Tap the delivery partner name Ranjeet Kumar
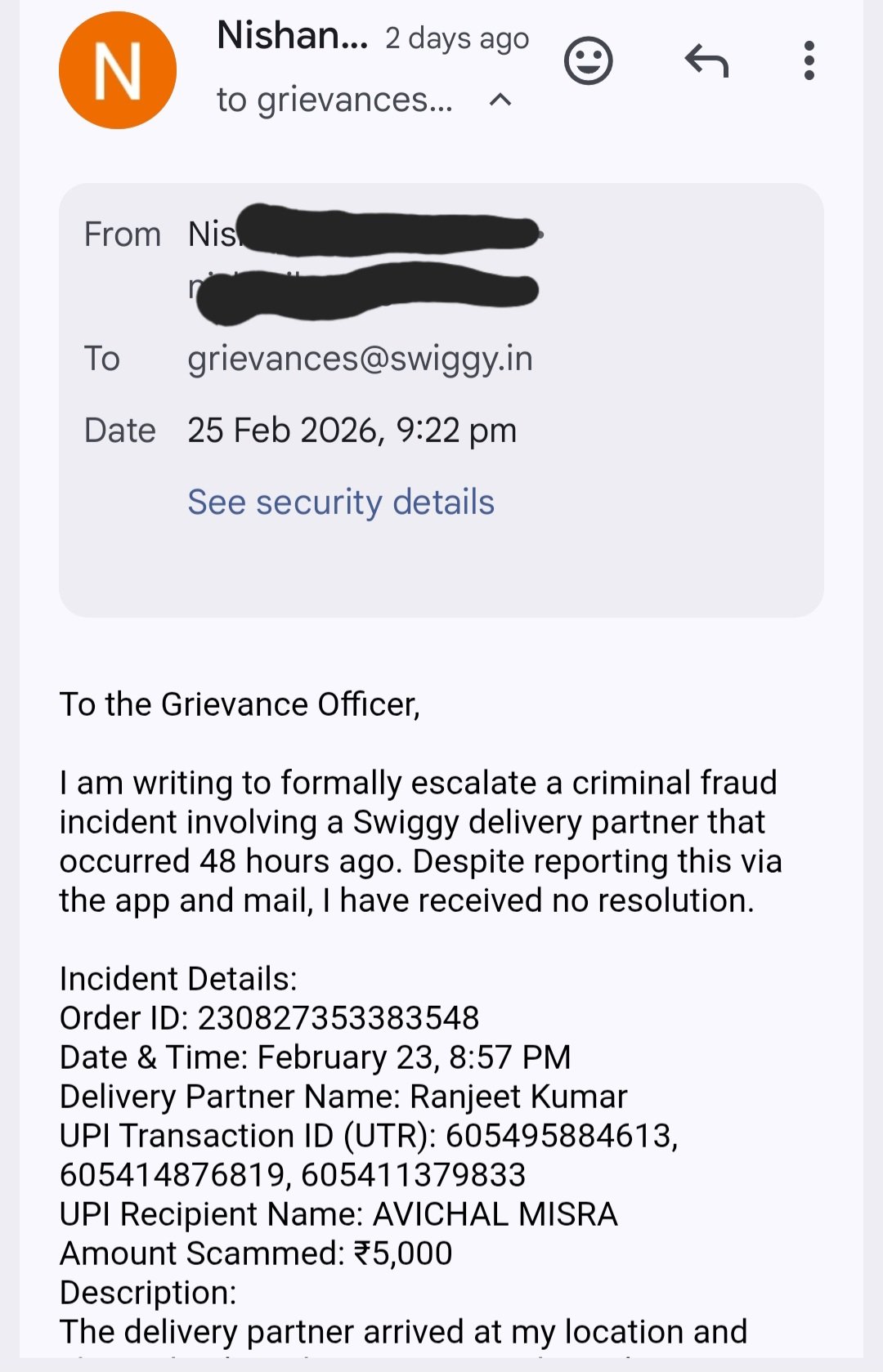The image size is (883, 1372). (518, 1097)
